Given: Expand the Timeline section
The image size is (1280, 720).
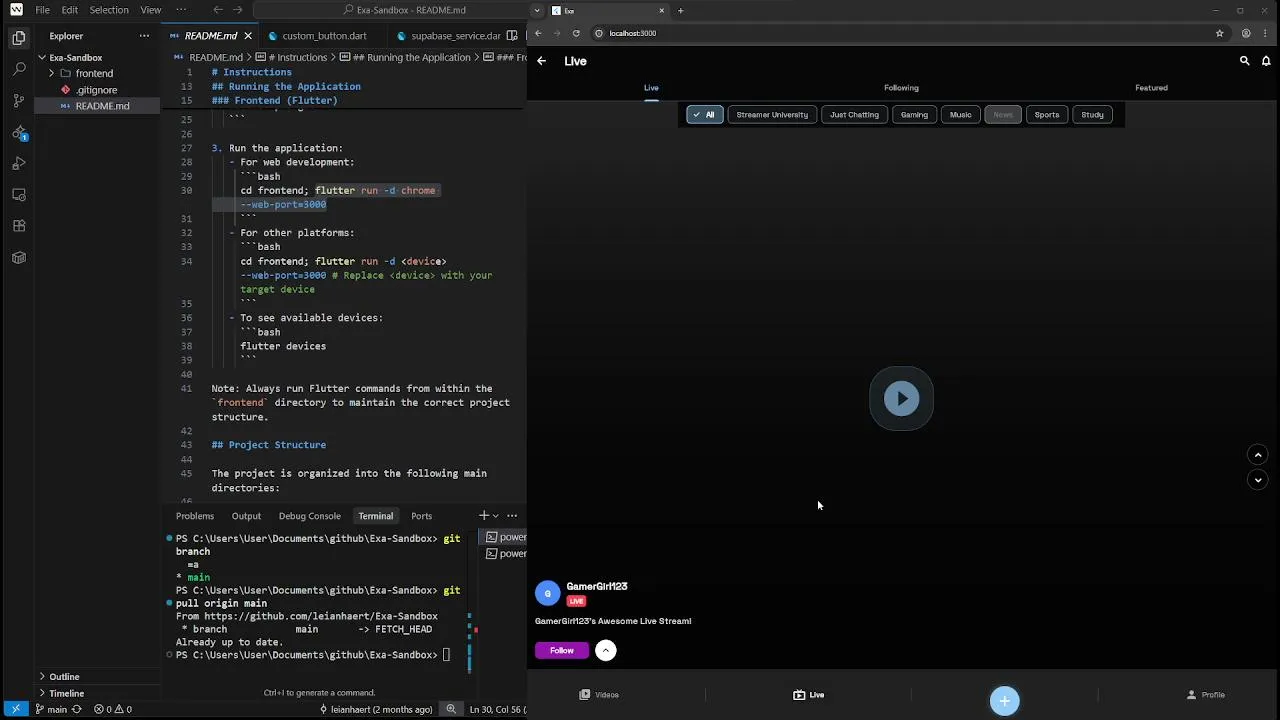Looking at the screenshot, I should 66,693.
